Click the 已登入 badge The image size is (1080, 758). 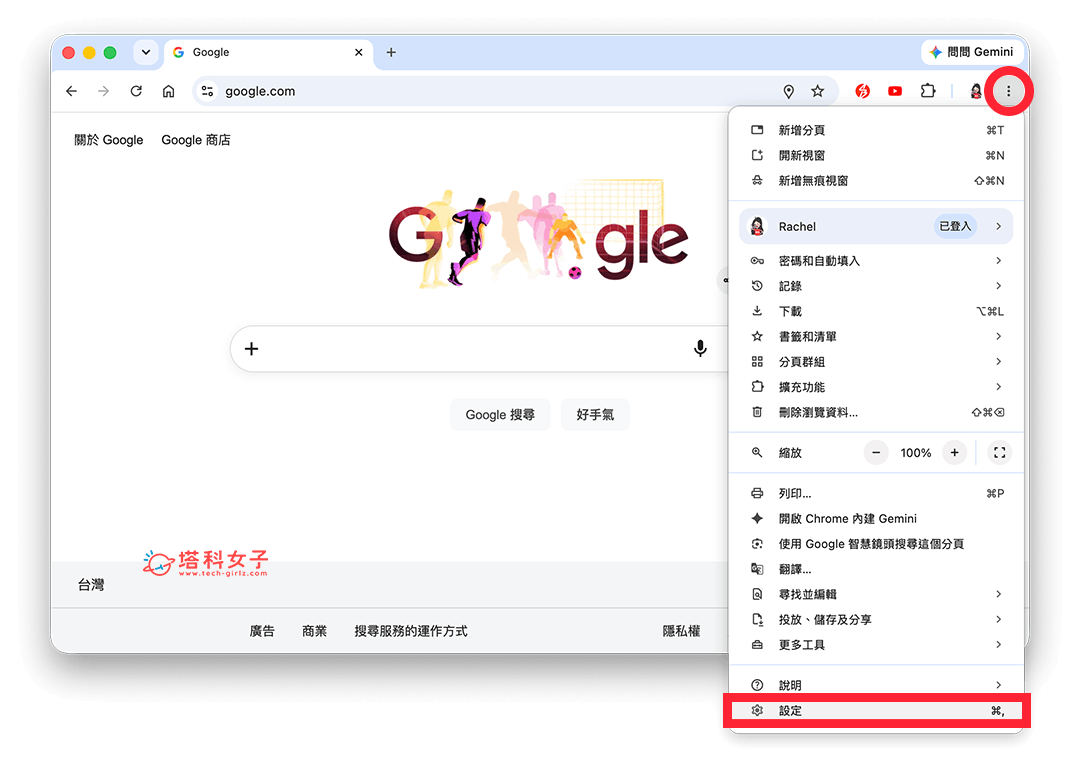click(x=955, y=227)
